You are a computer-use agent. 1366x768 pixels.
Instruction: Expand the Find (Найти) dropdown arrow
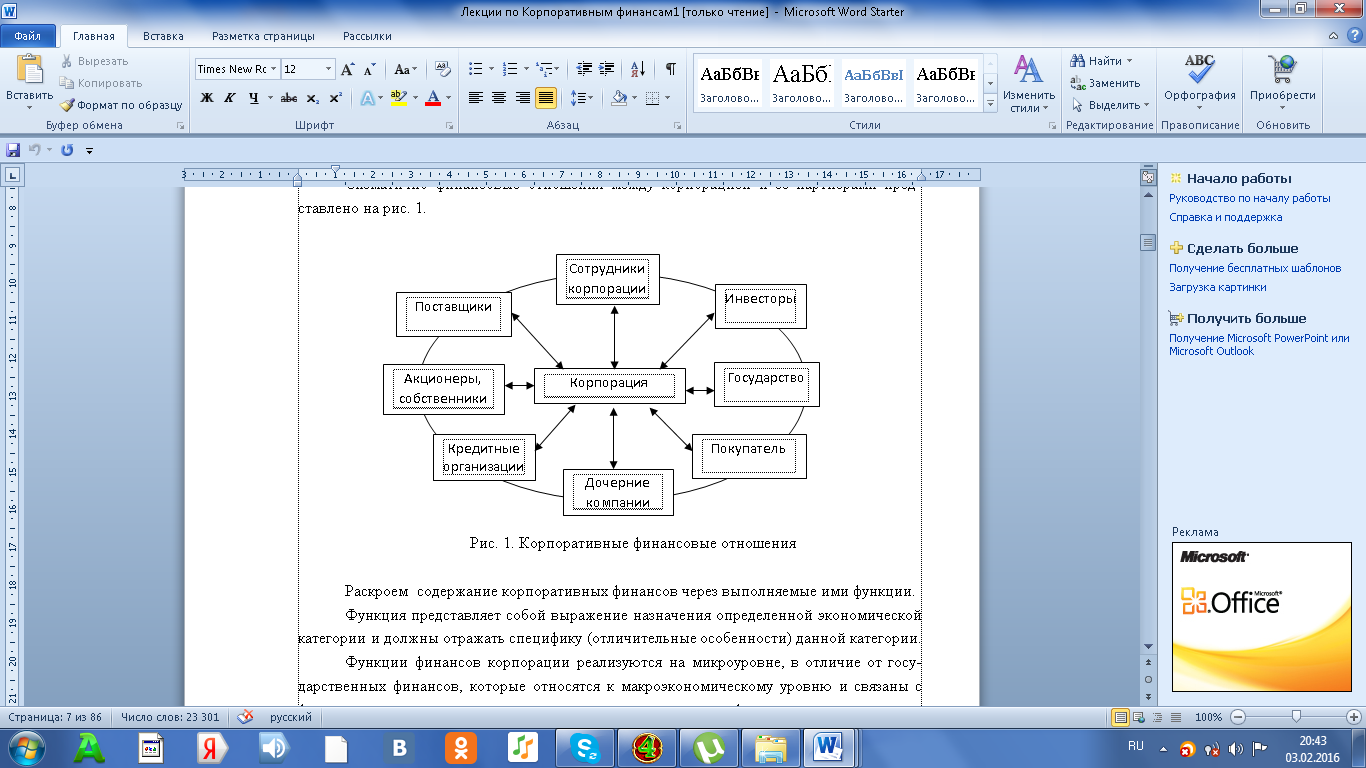[x=1130, y=61]
